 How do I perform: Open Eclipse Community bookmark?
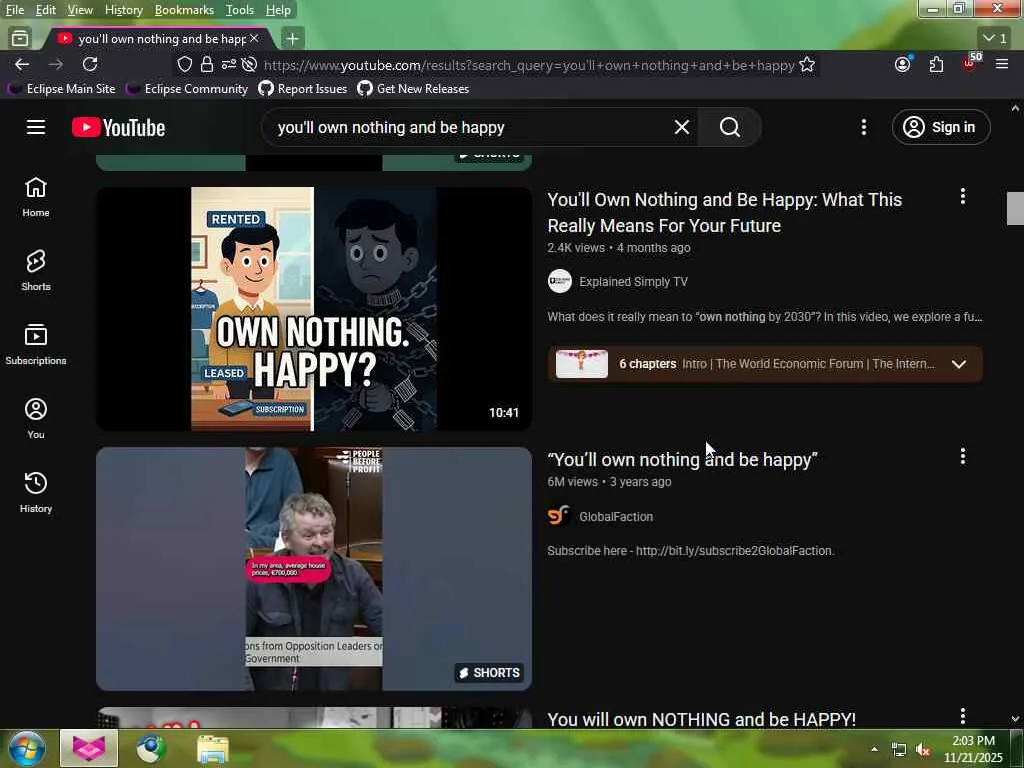[x=187, y=89]
